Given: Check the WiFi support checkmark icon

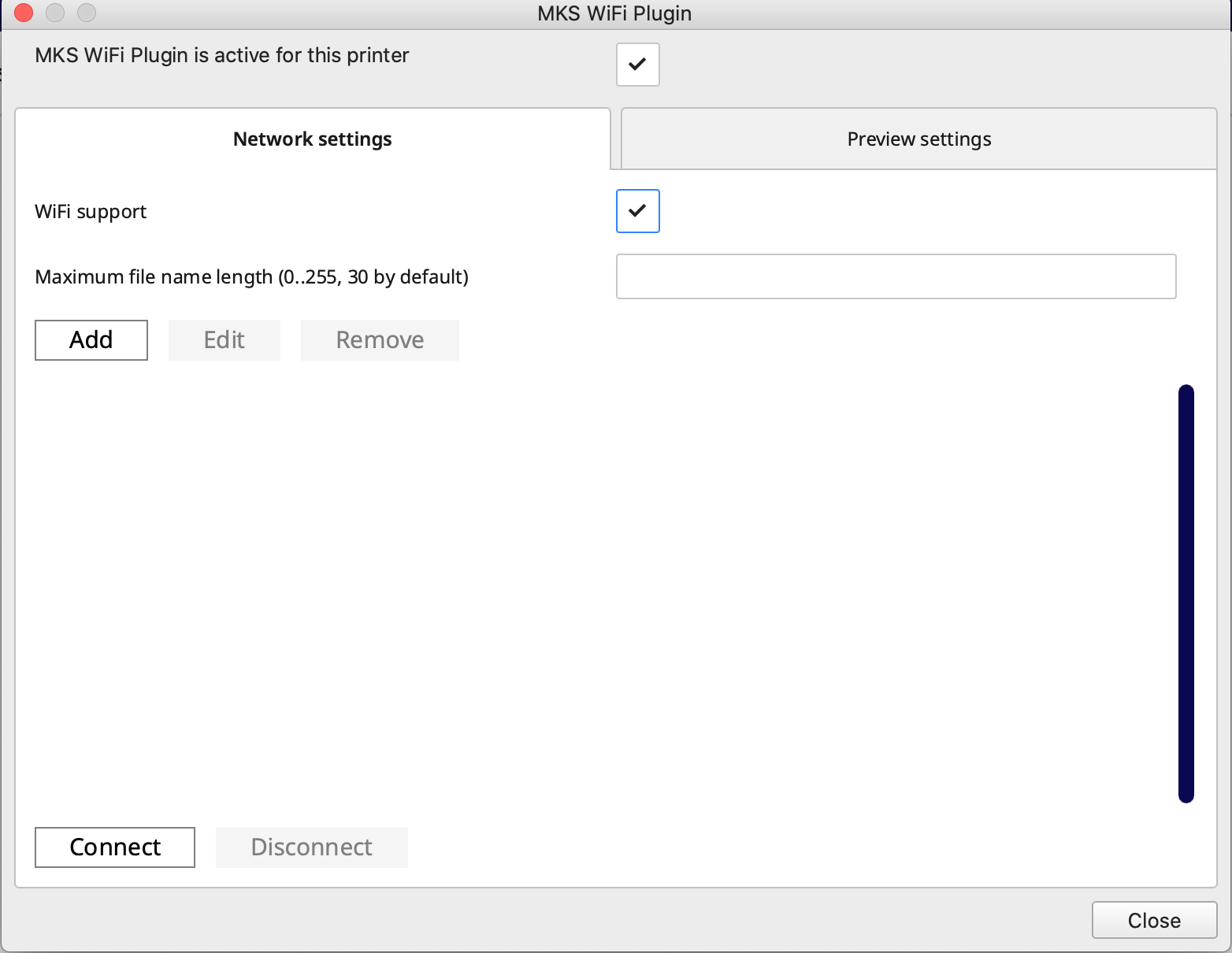Looking at the screenshot, I should pyautogui.click(x=637, y=211).
